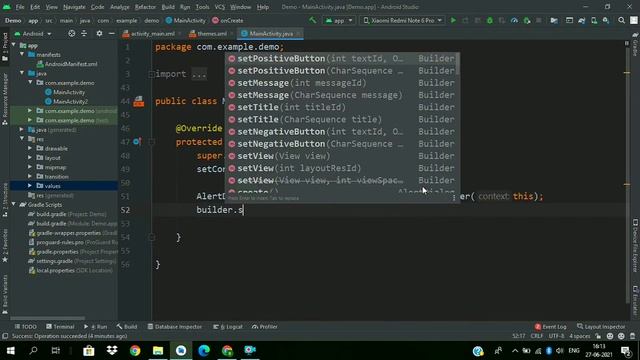Click the scroll-from-source target icon in Project panel
This screenshot has height=360, width=640.
point(71,33)
